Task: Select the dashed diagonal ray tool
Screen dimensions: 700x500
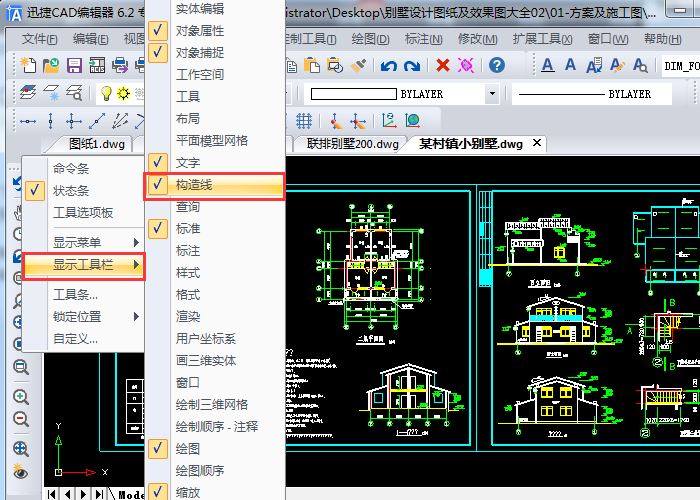Action: coord(120,121)
